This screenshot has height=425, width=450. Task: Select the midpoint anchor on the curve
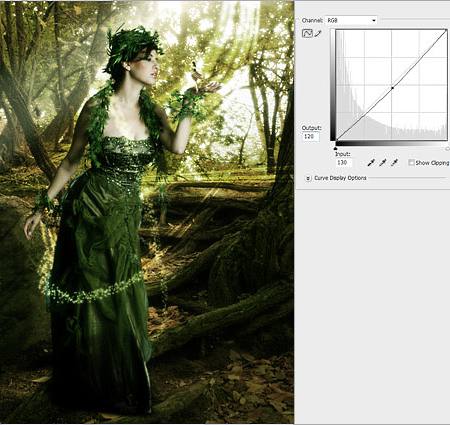coord(393,88)
